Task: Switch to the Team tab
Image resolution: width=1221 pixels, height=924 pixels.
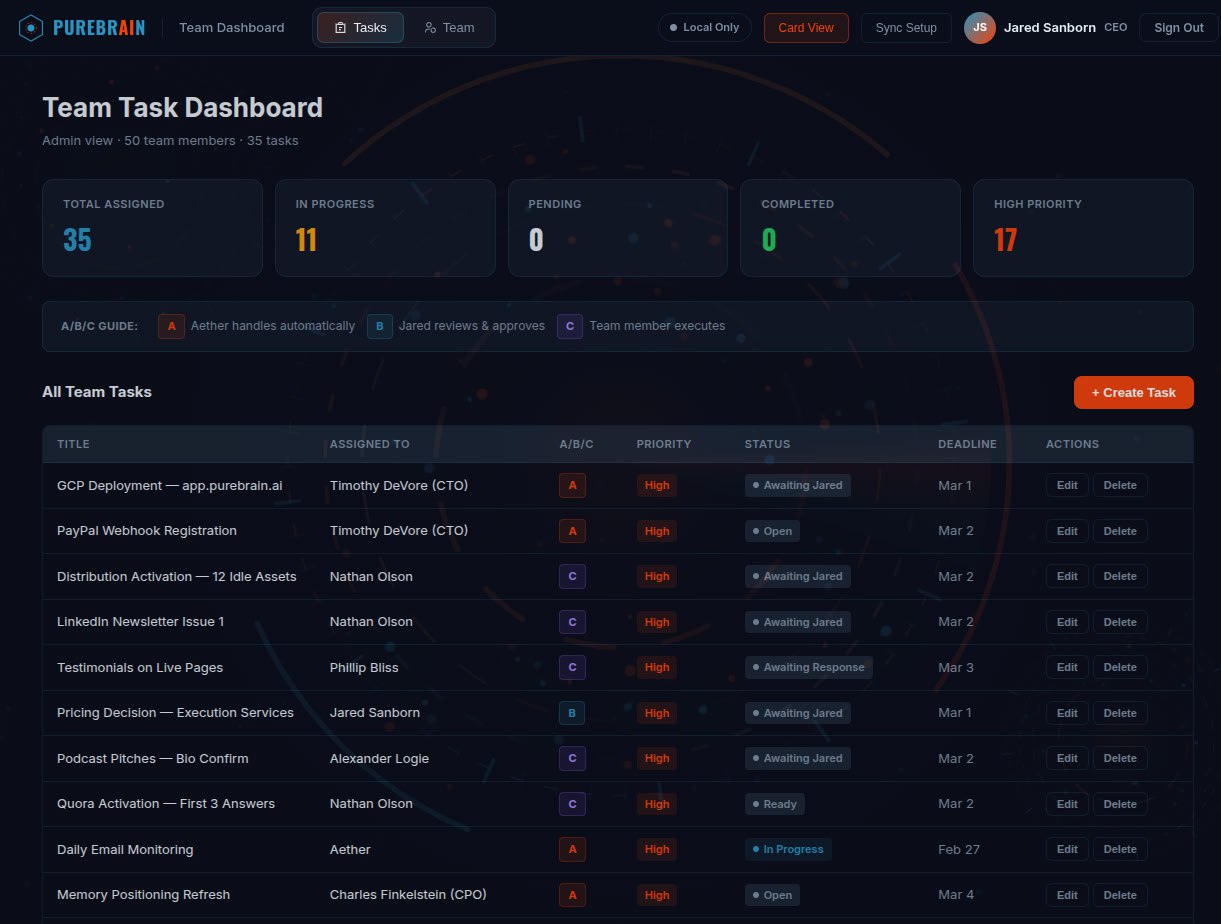Action: (448, 27)
